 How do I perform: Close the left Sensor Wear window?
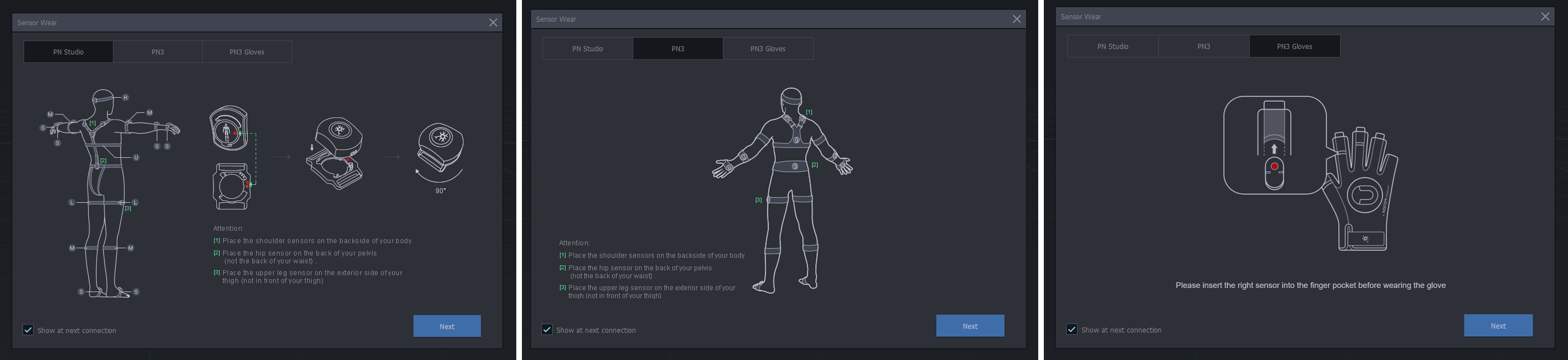[x=493, y=22]
